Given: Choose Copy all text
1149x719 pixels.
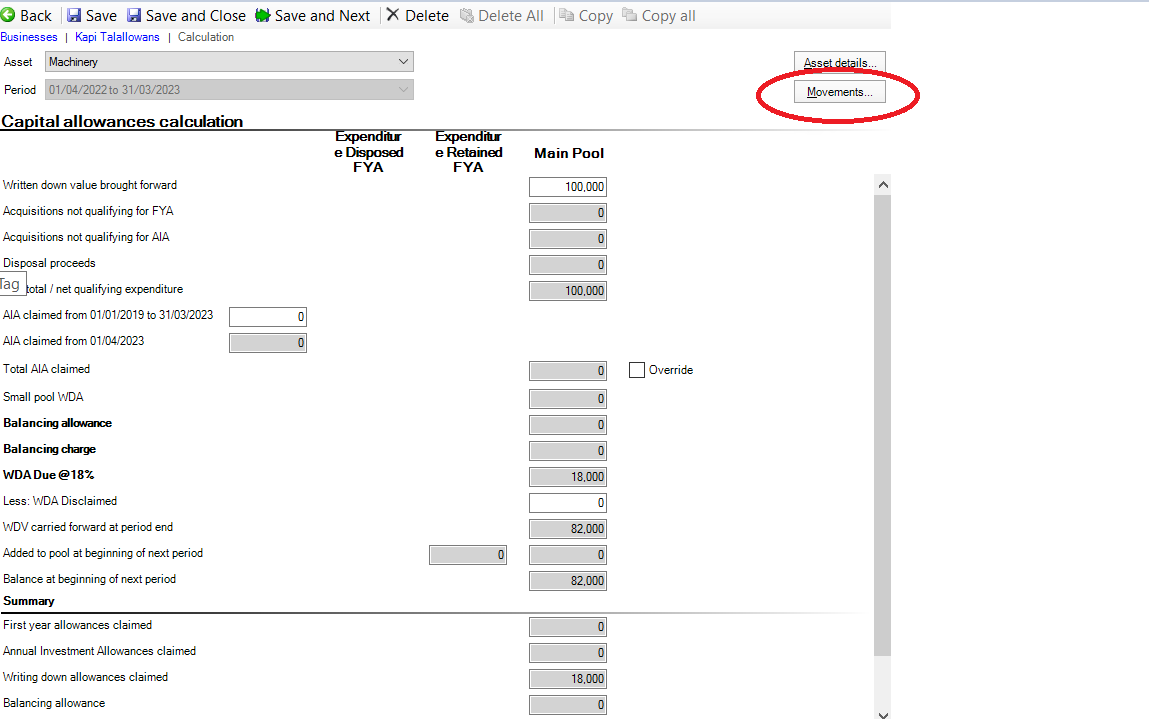Looking at the screenshot, I should point(668,15).
